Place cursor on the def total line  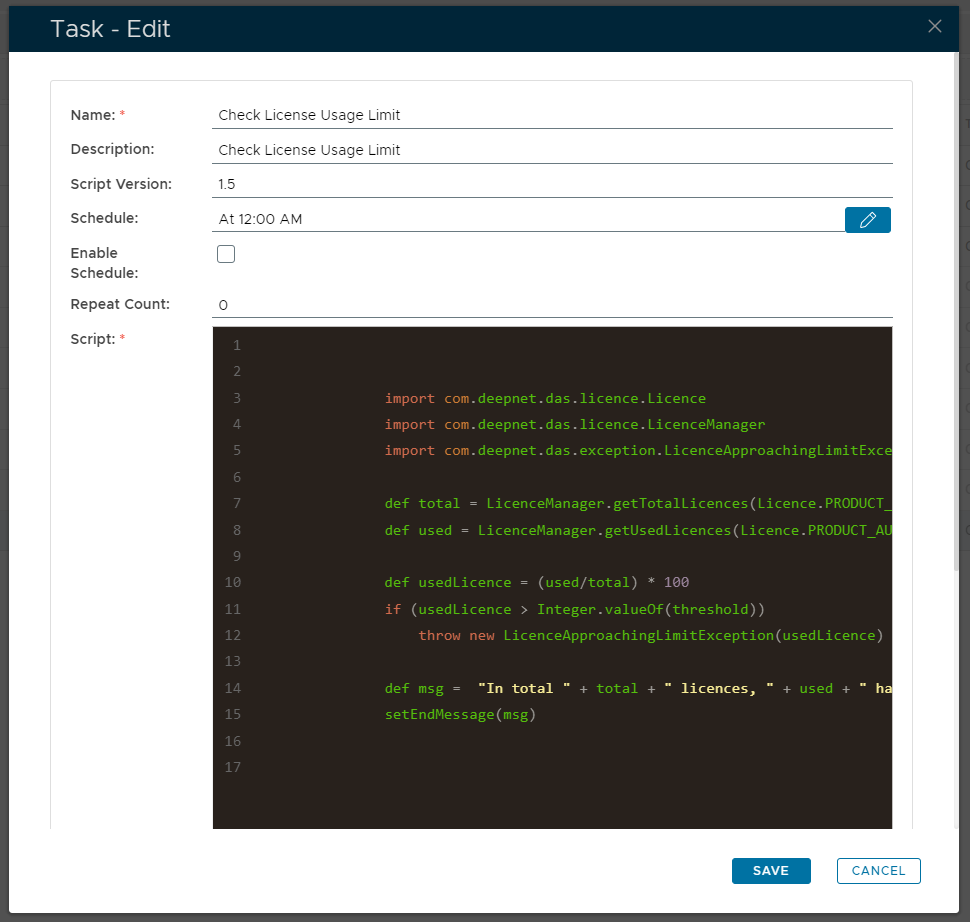click(636, 503)
